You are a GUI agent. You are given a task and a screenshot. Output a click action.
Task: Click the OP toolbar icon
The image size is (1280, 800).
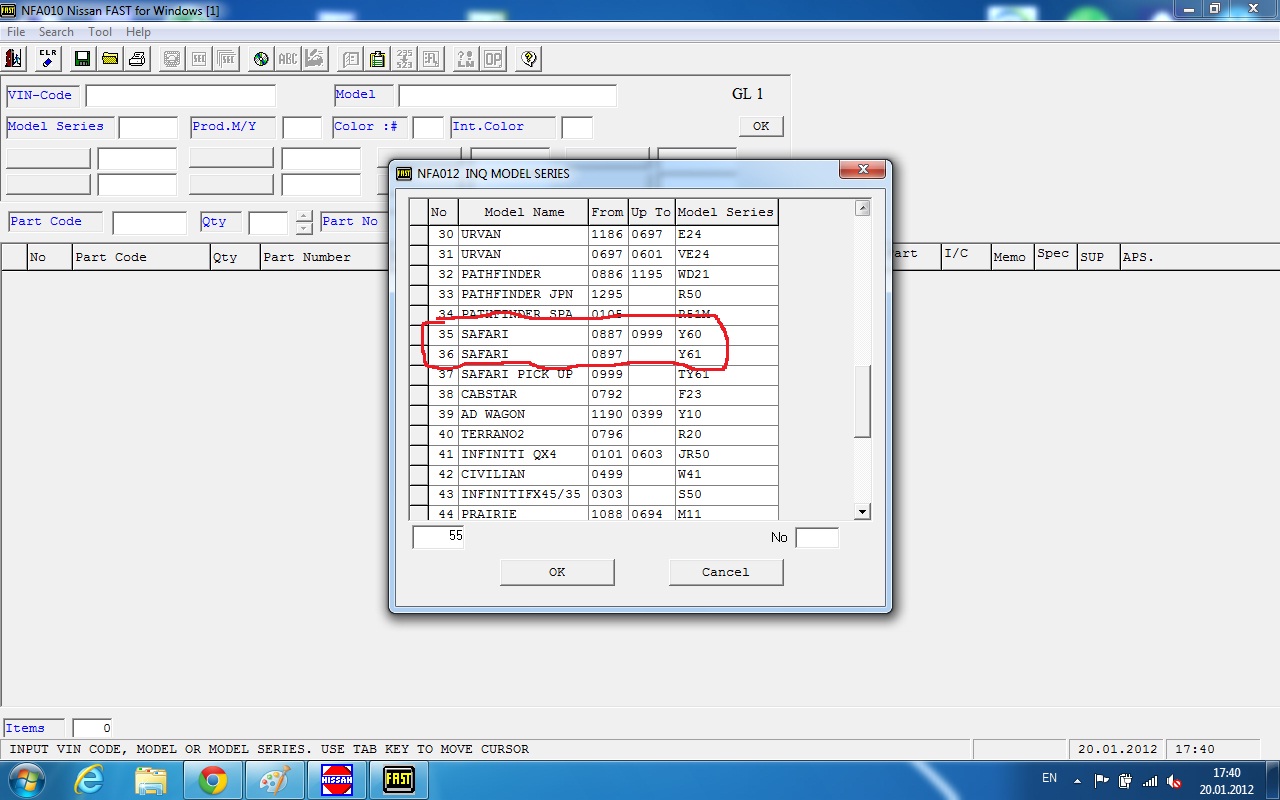click(x=493, y=59)
